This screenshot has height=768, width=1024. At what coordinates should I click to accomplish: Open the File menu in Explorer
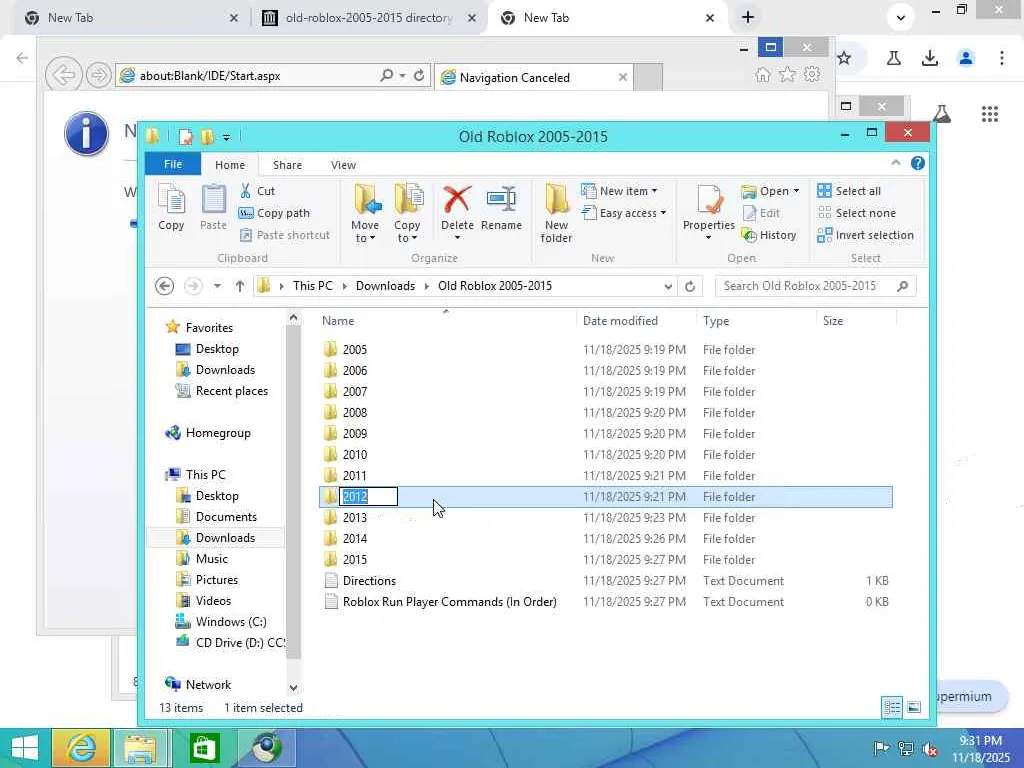tap(173, 165)
